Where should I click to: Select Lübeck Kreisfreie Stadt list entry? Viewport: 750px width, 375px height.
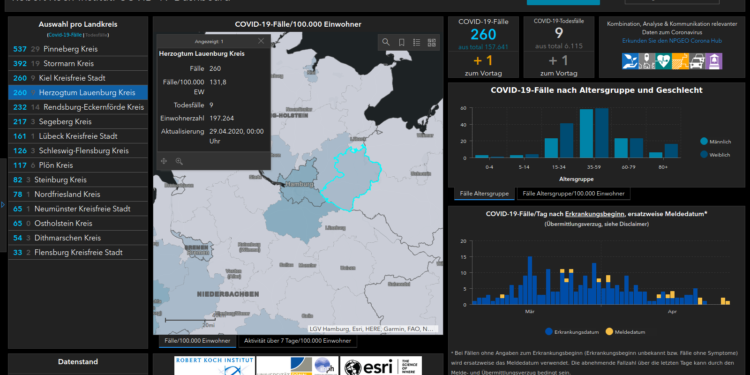coord(78,136)
